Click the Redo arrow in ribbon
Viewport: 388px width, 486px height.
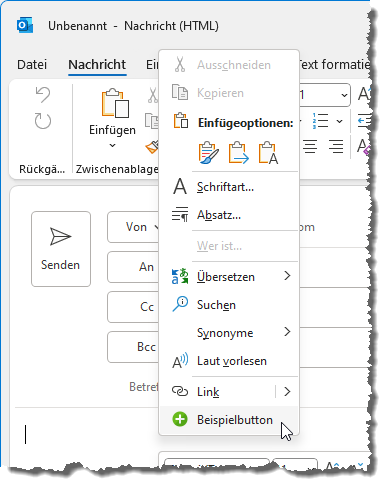(43, 121)
